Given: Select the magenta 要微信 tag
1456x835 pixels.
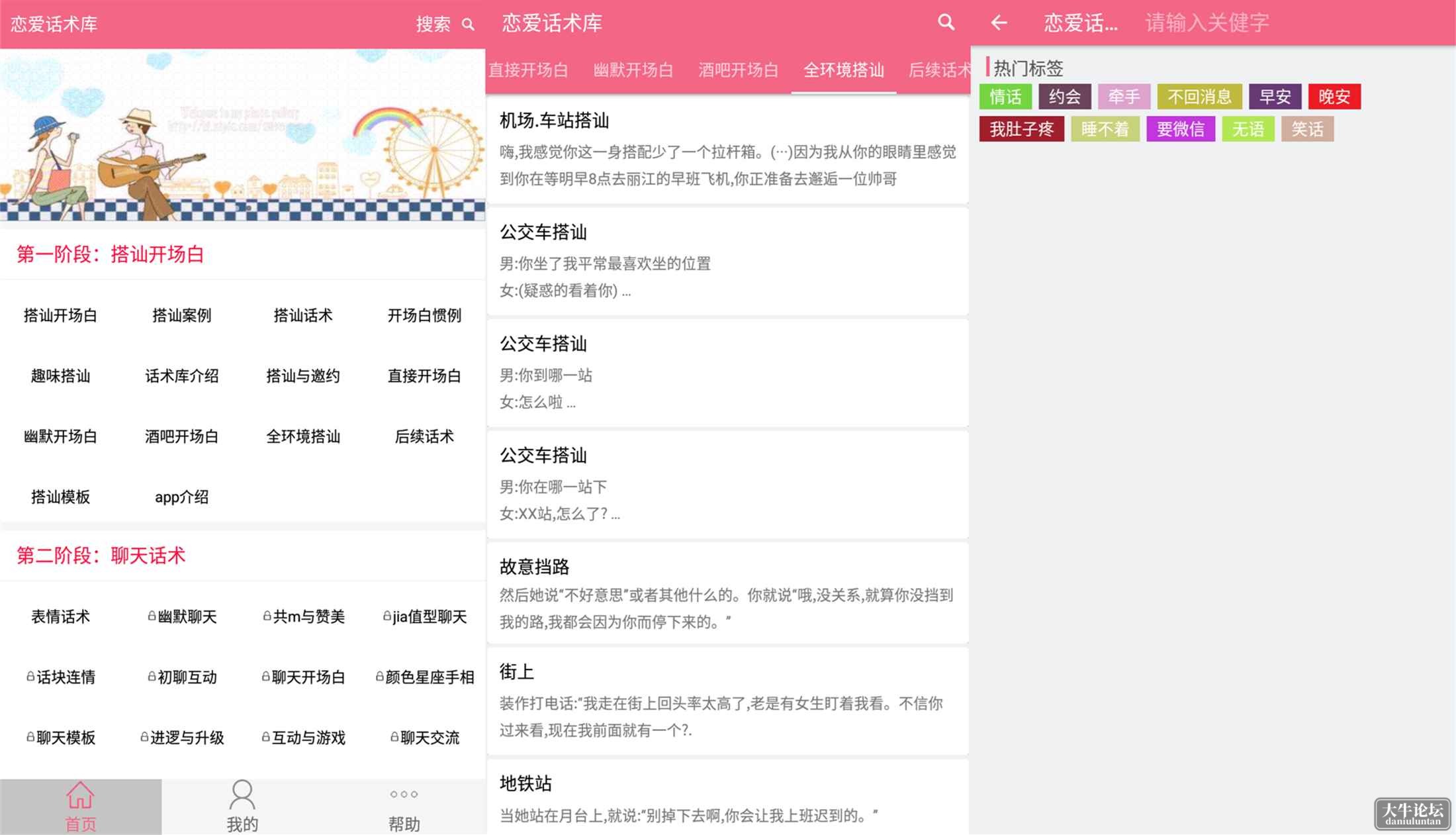Looking at the screenshot, I should [1181, 129].
